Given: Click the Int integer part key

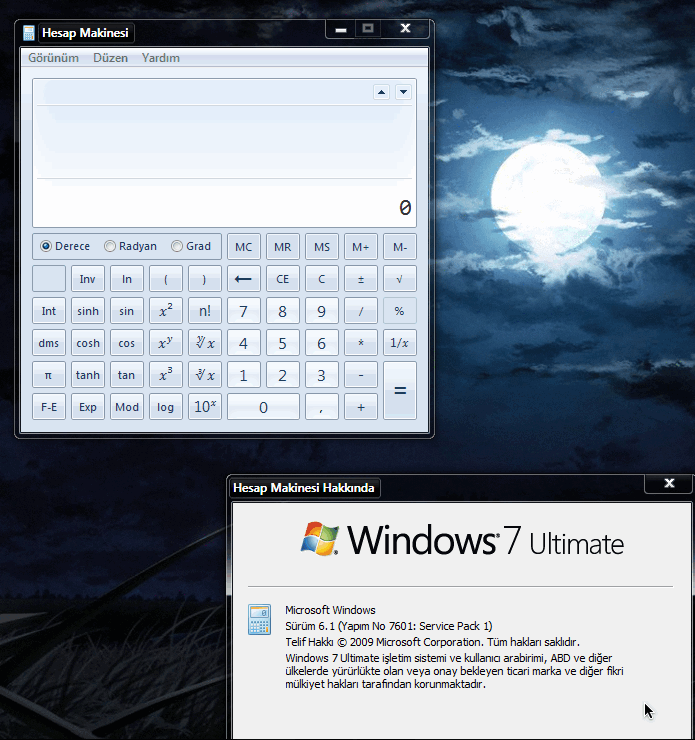Looking at the screenshot, I should click(49, 311).
